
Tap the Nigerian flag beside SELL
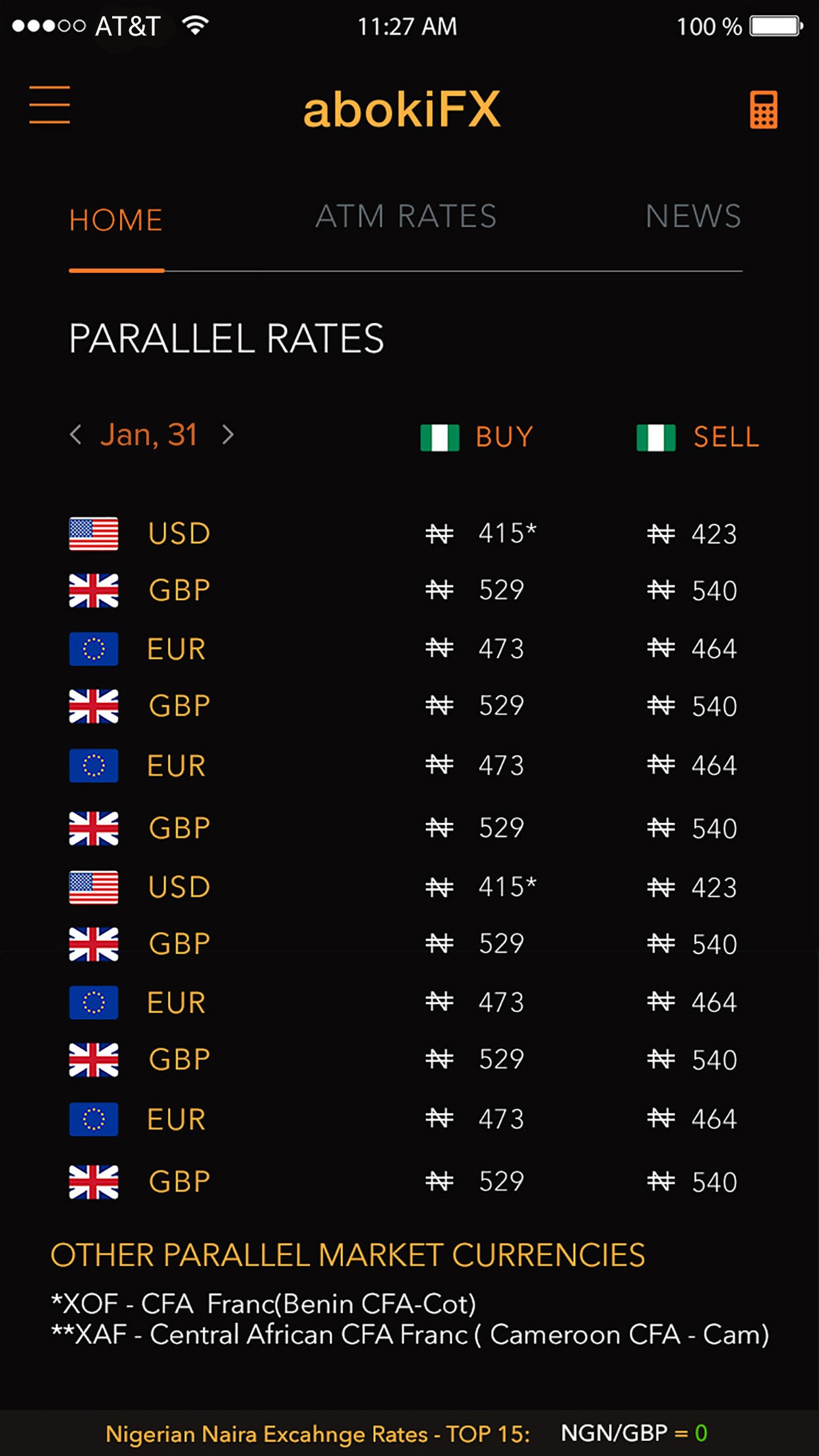click(x=655, y=438)
